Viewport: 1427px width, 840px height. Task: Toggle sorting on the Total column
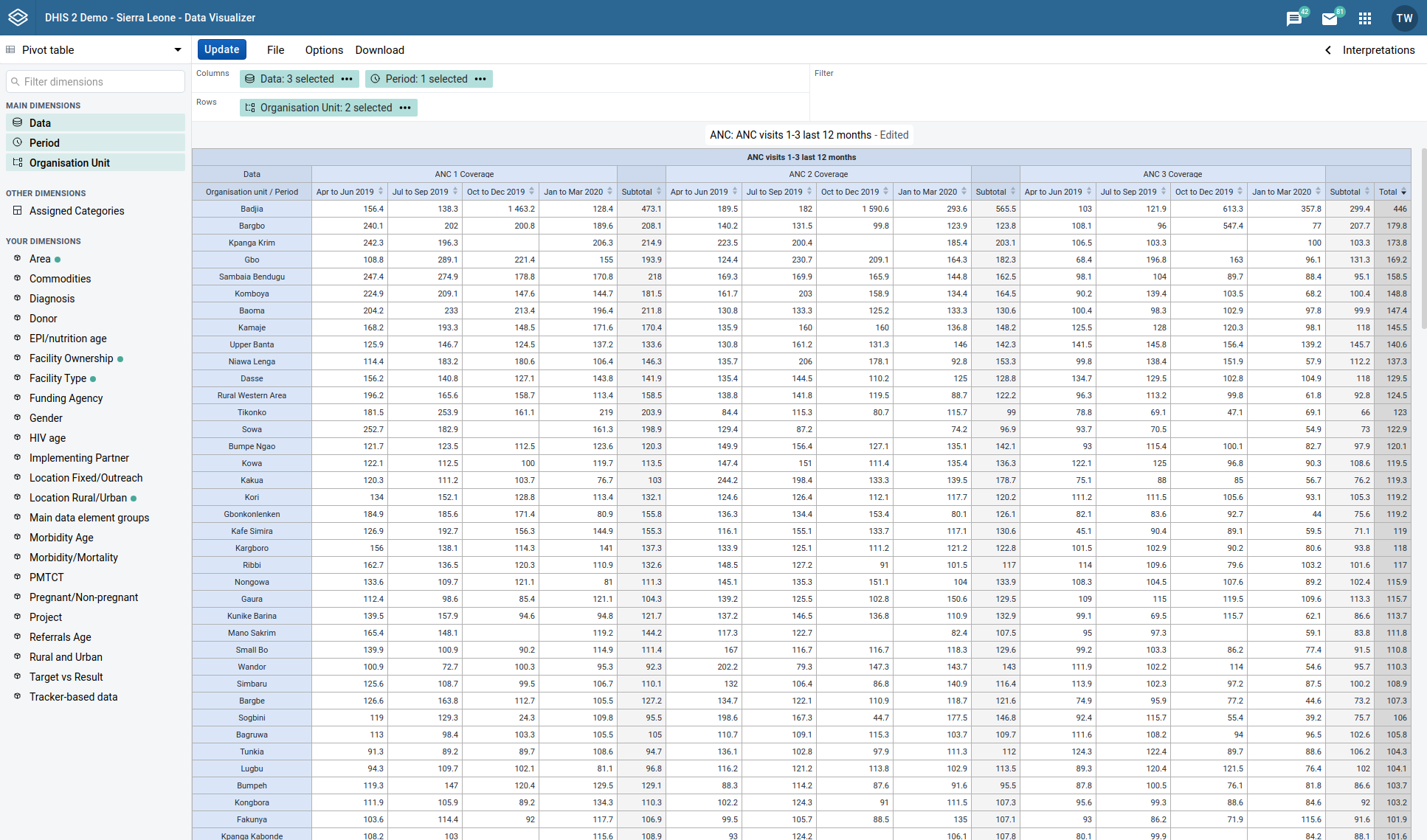(1403, 192)
